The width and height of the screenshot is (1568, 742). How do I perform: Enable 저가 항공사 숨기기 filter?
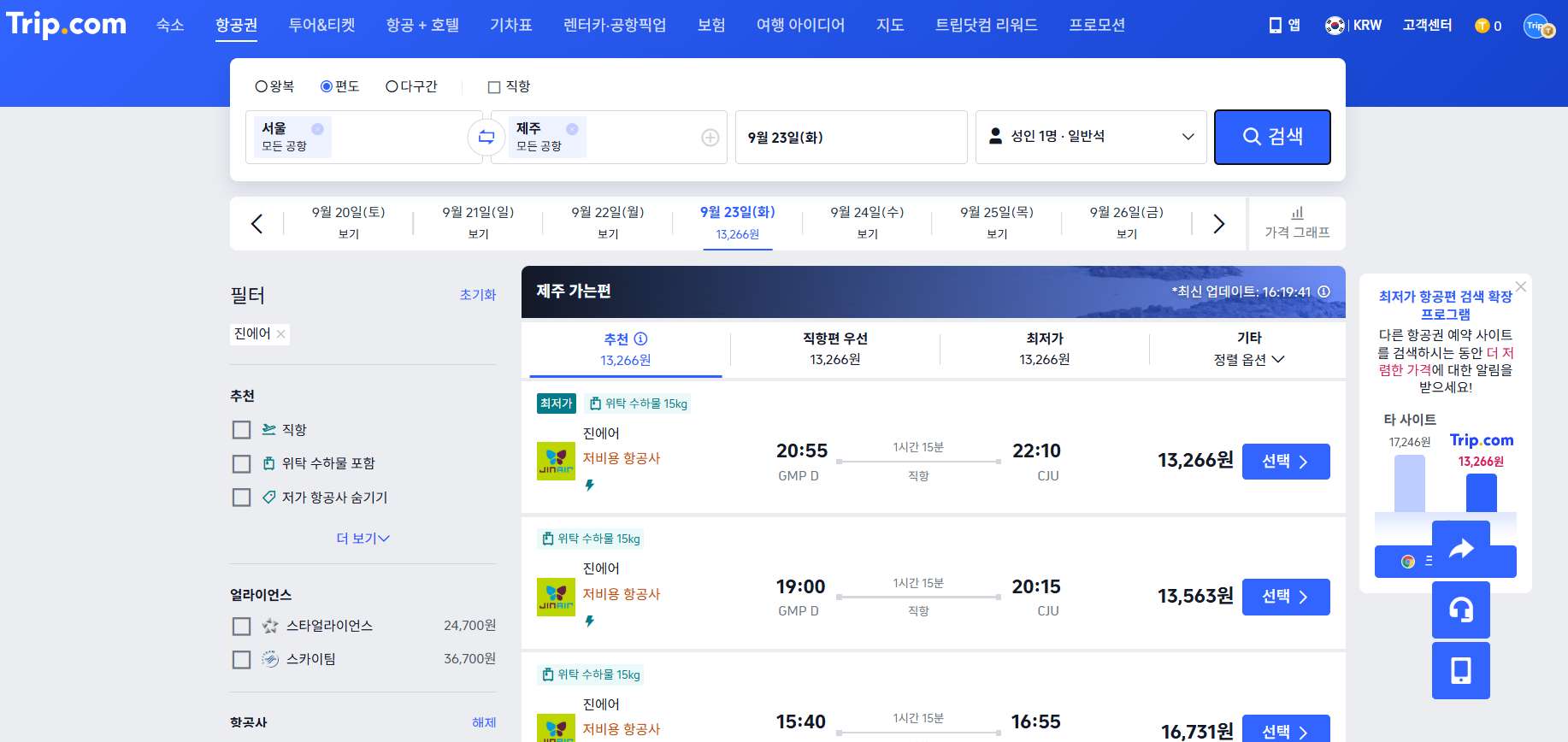click(242, 498)
